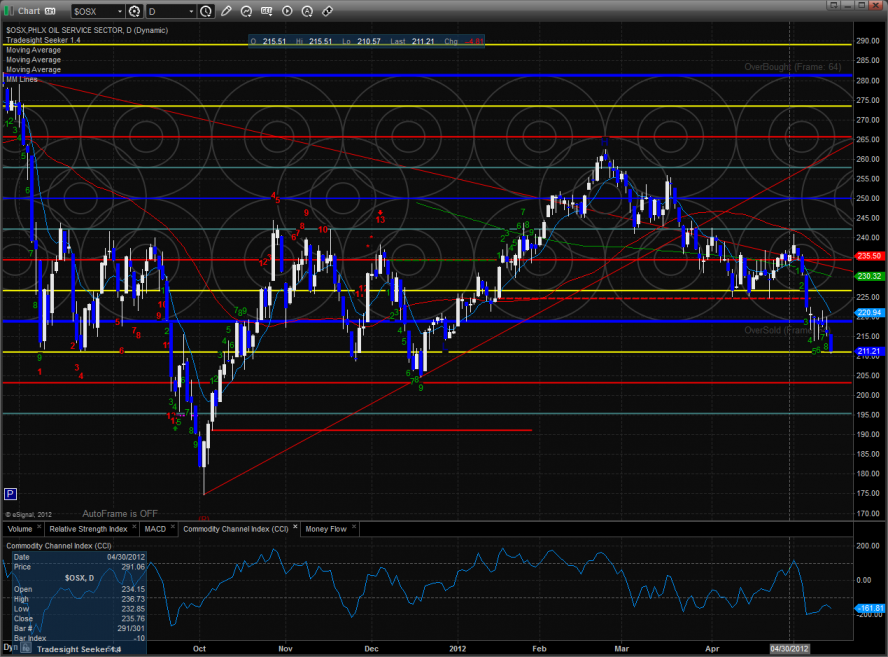The width and height of the screenshot is (888, 657).
Task: Open the Relative Strength Index tab
Action: tap(89, 528)
